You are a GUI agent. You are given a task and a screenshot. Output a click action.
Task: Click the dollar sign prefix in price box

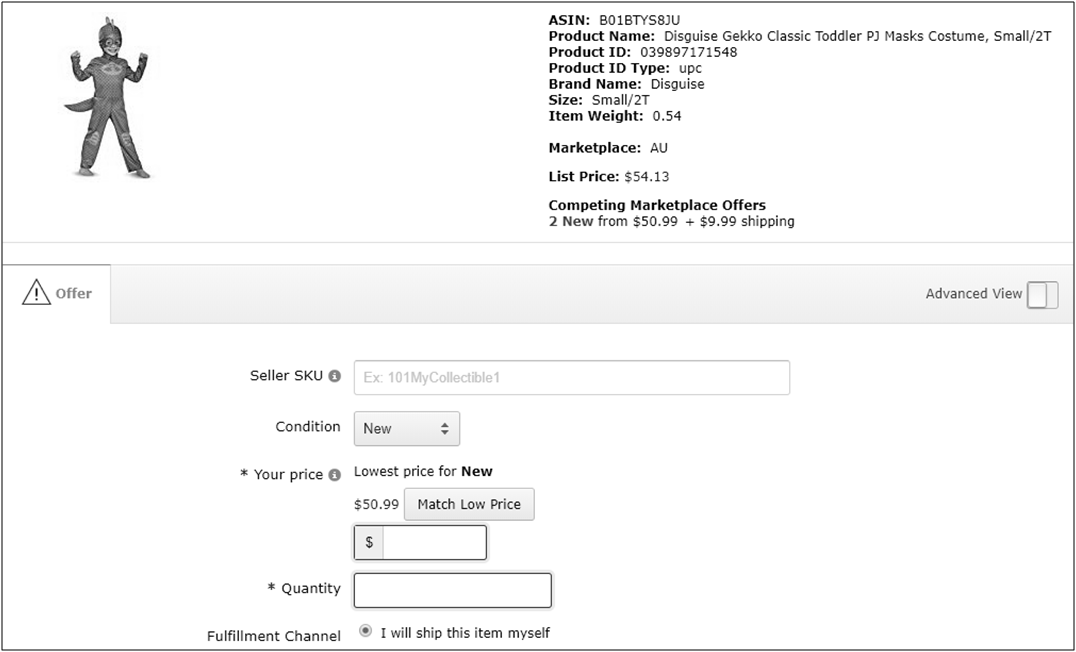pyautogui.click(x=369, y=542)
